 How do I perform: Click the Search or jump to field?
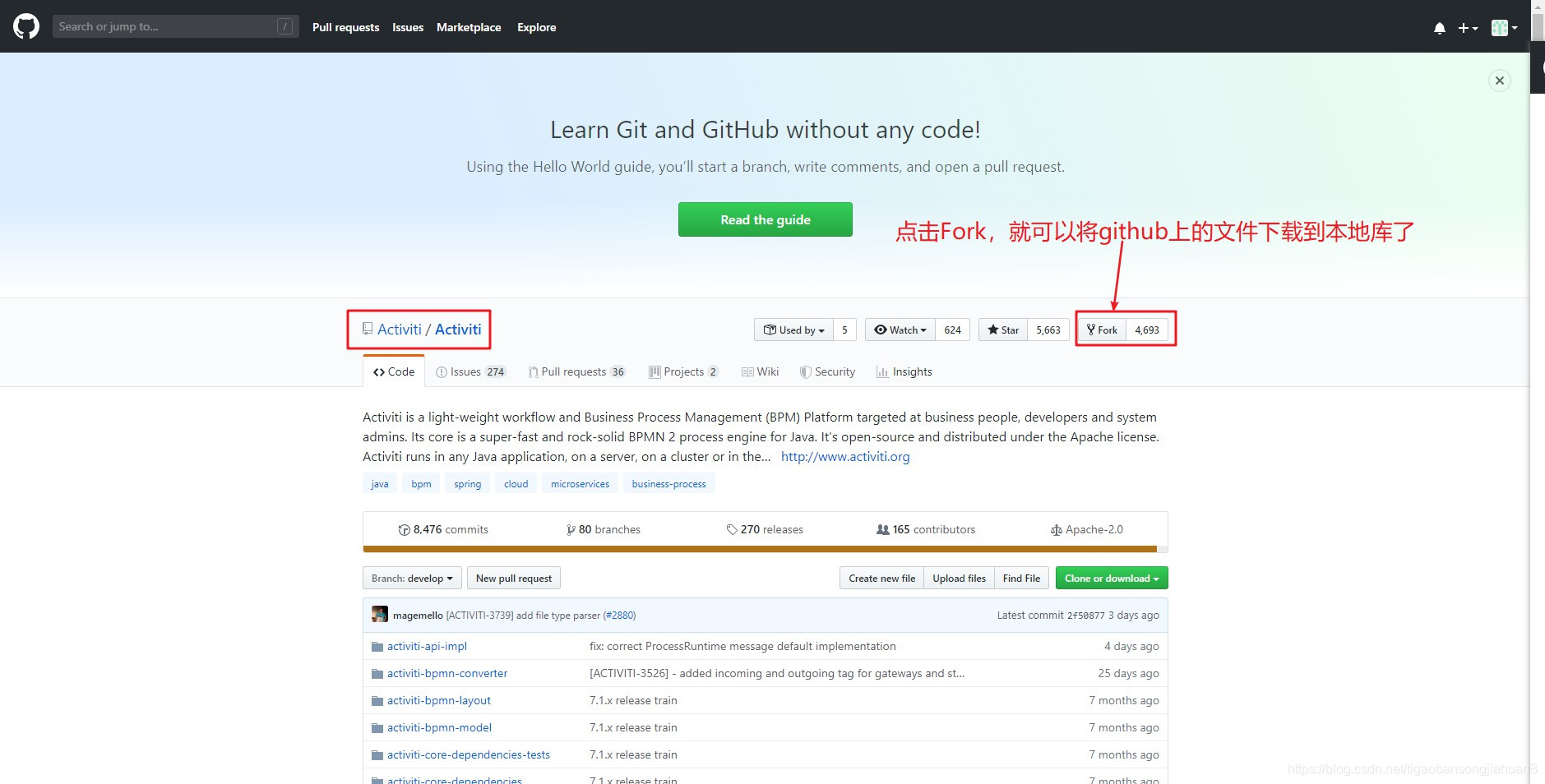click(175, 26)
